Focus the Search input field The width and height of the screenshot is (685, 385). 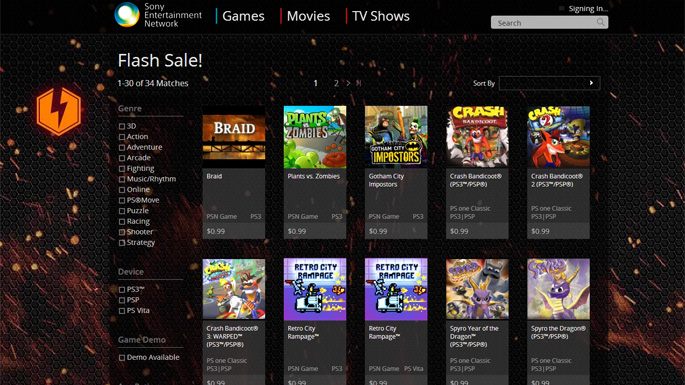click(544, 23)
